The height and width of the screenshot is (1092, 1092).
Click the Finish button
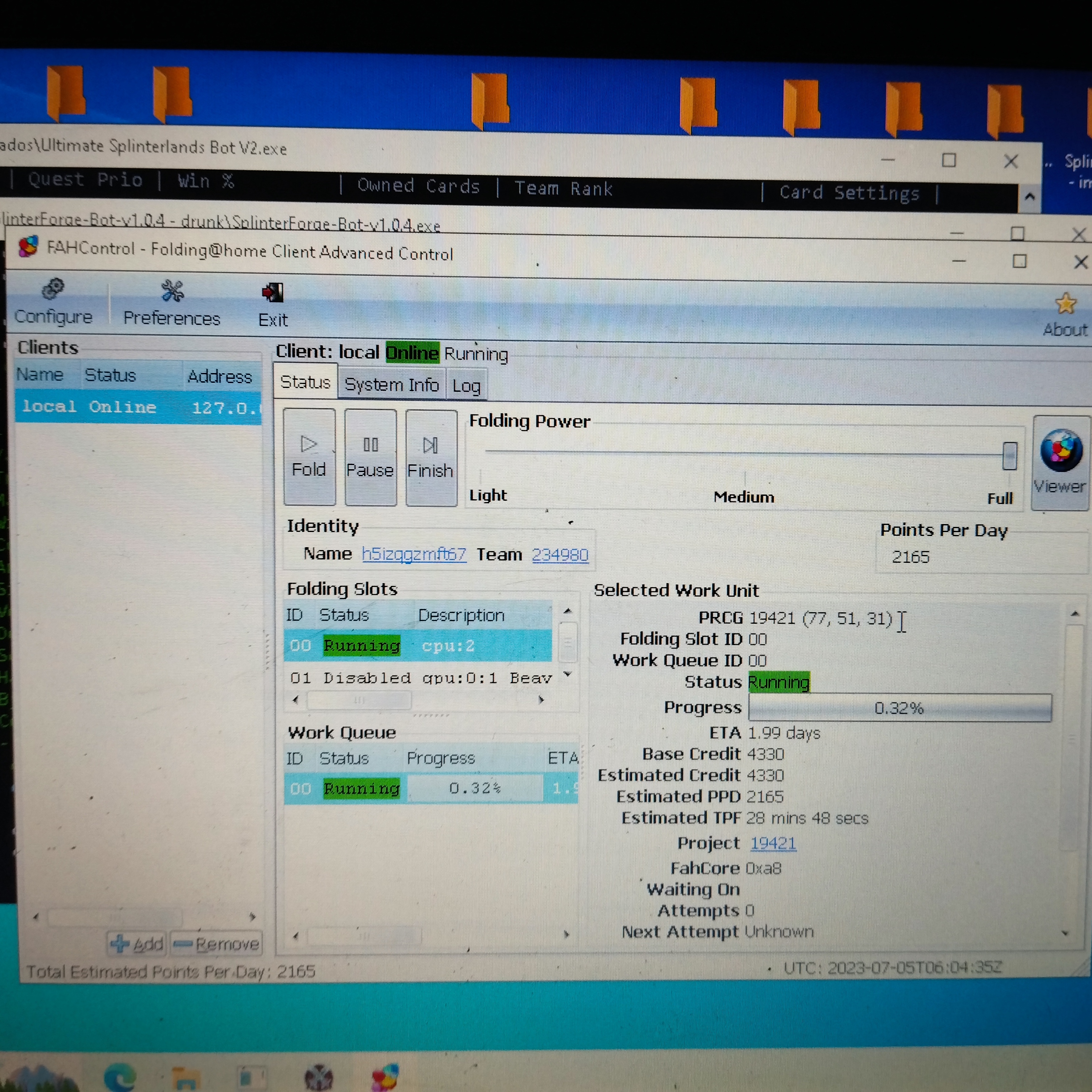point(431,458)
